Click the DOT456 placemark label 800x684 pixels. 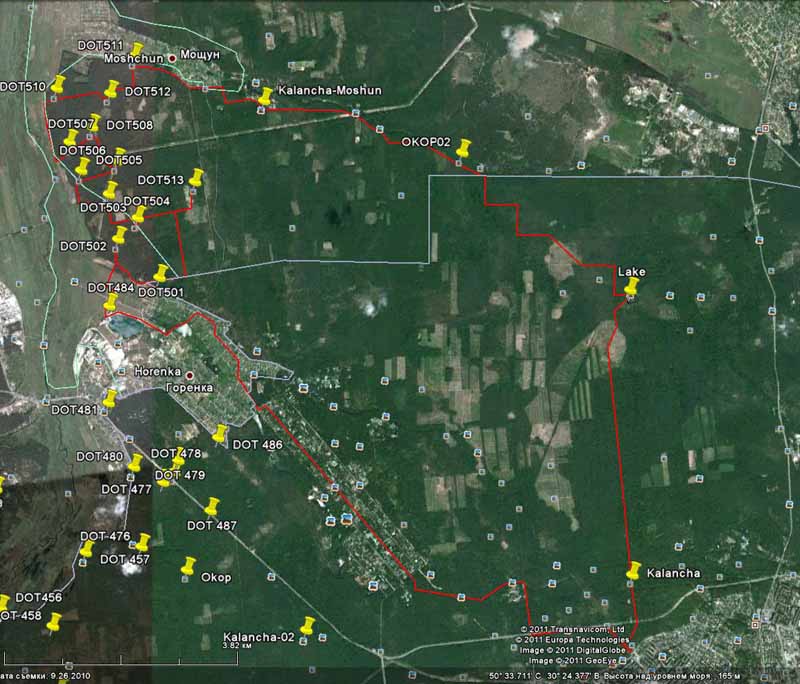[x=38, y=598]
